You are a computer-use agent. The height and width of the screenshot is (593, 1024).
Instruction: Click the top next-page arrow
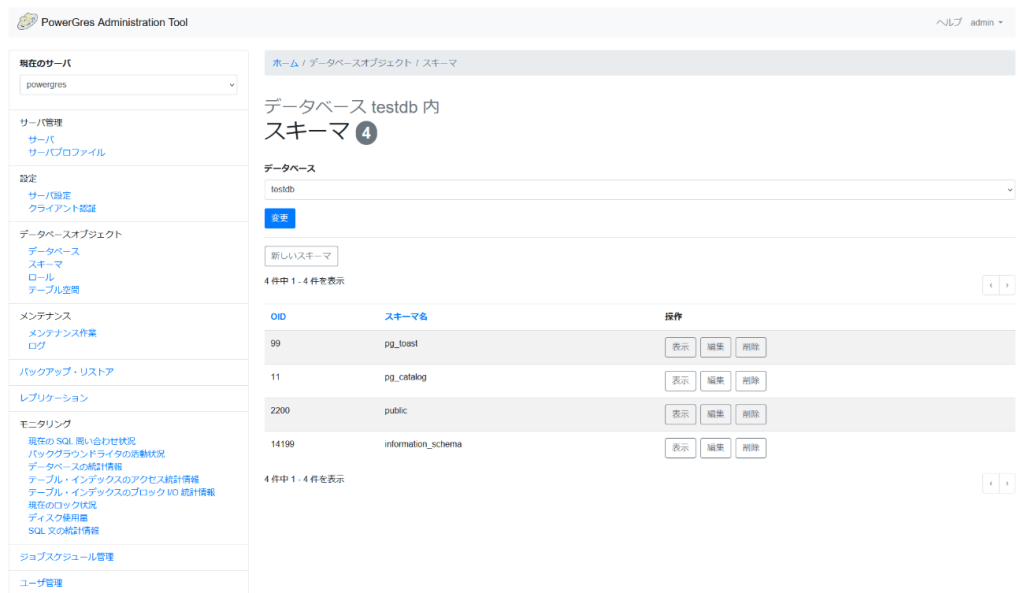1007,285
